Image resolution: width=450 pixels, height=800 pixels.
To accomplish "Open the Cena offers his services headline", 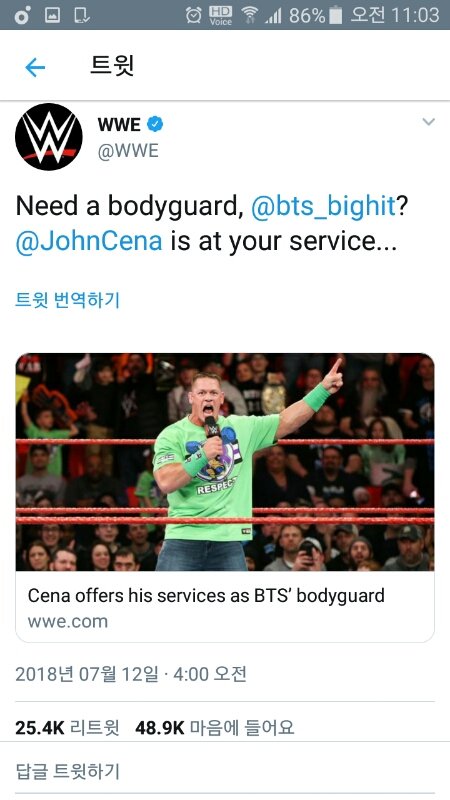I will [206, 595].
